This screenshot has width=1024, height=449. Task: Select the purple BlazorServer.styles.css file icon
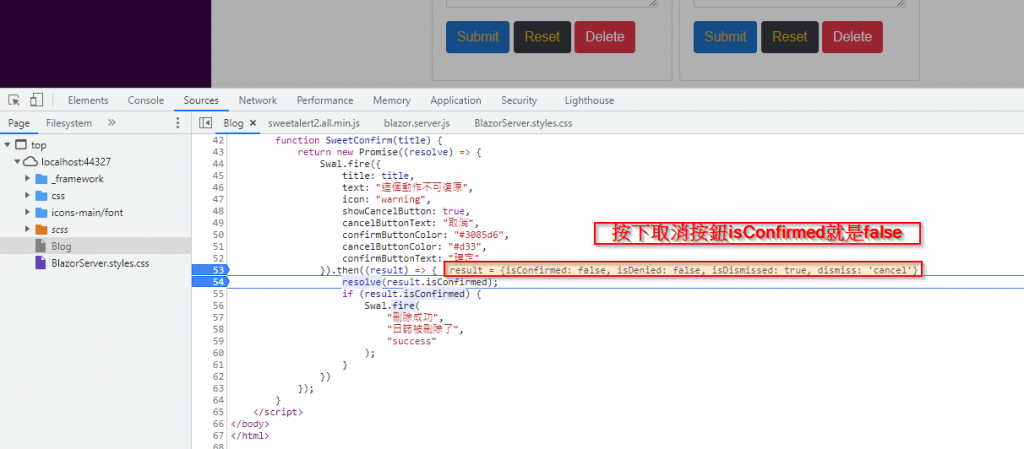pos(40,264)
